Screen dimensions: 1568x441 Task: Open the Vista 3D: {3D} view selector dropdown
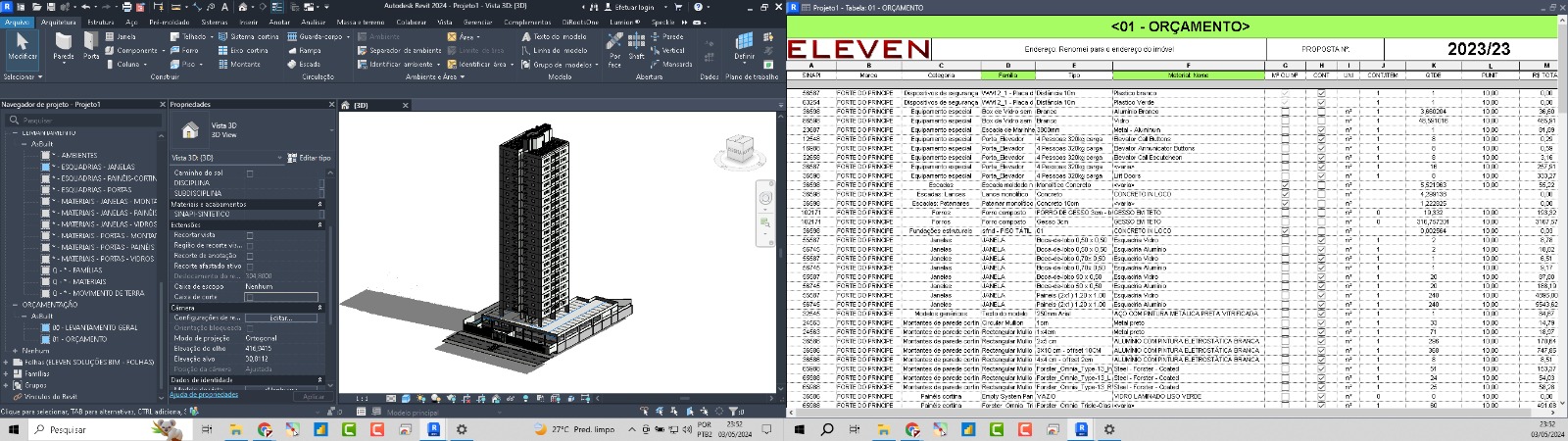tap(227, 158)
